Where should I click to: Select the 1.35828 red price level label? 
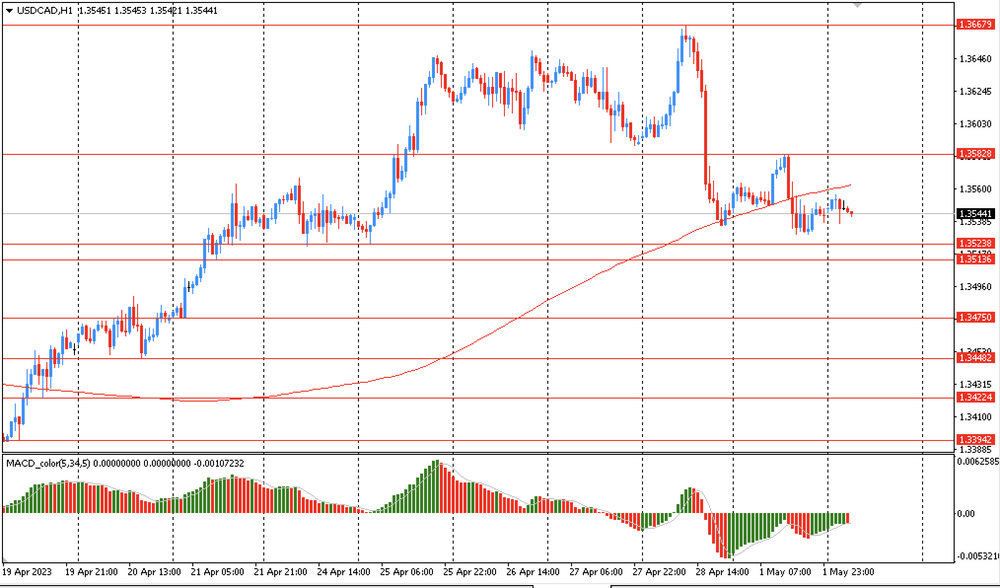975,154
